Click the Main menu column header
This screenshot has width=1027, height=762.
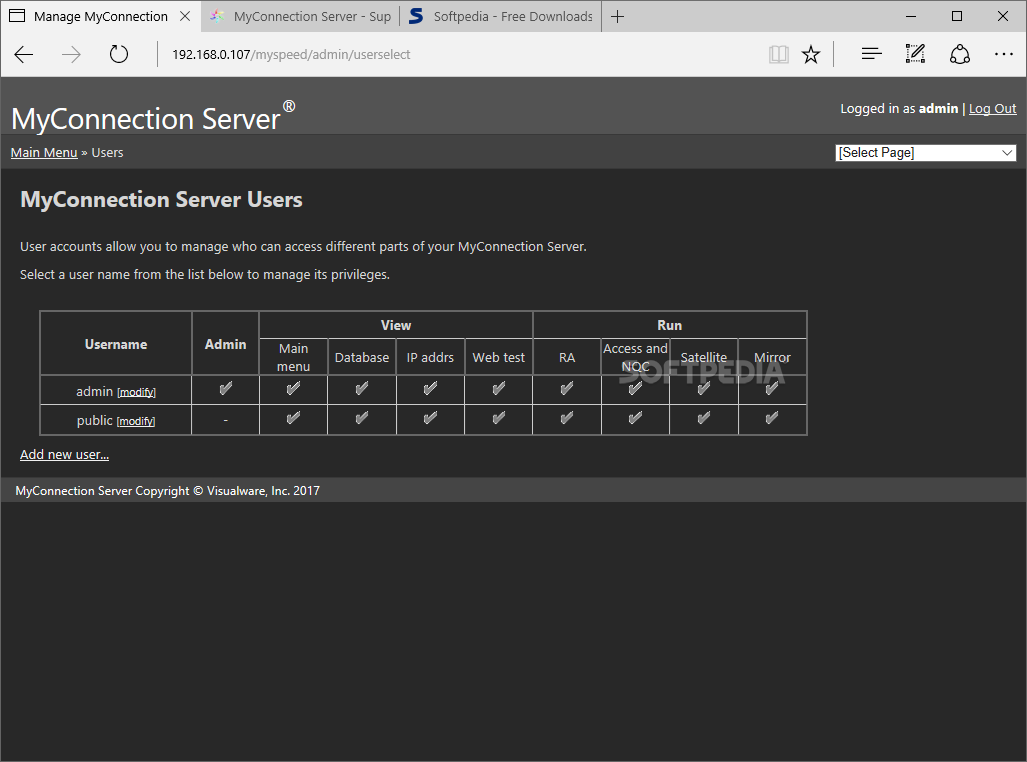coord(293,357)
